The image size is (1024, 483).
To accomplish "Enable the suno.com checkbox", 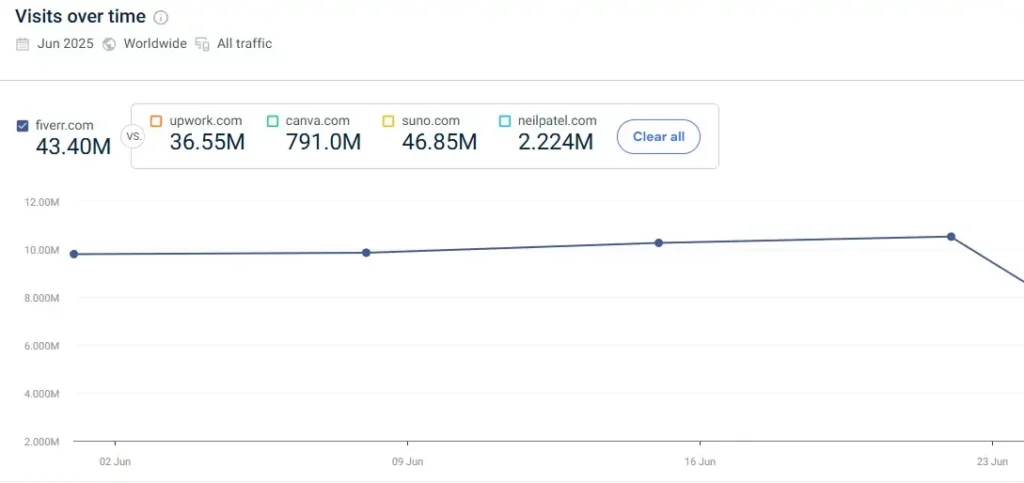I will pyautogui.click(x=388, y=121).
